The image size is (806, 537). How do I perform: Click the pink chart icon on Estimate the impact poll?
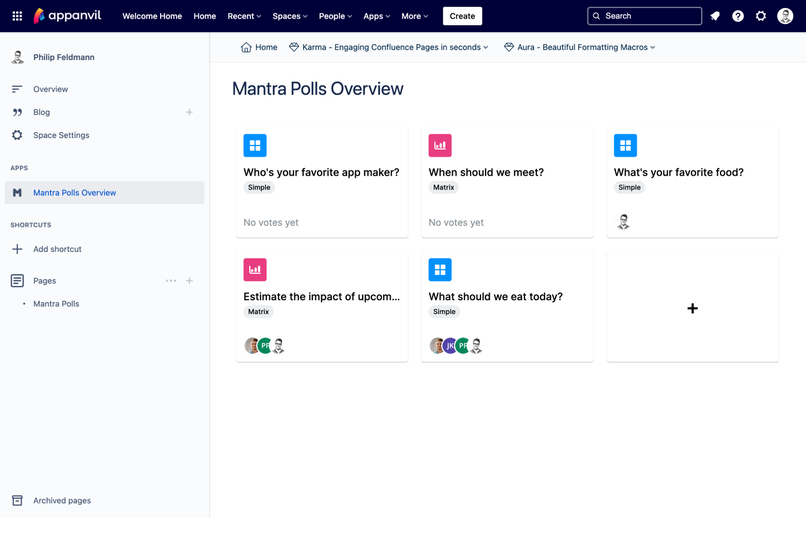255,270
